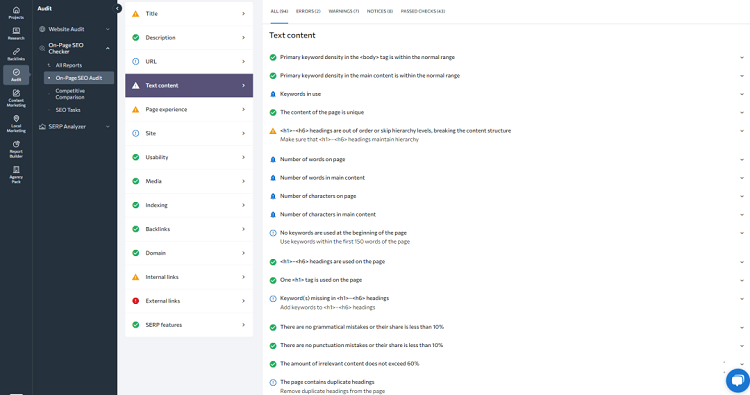This screenshot has width=750, height=395.
Task: Open the Research section icon
Action: tap(16, 33)
